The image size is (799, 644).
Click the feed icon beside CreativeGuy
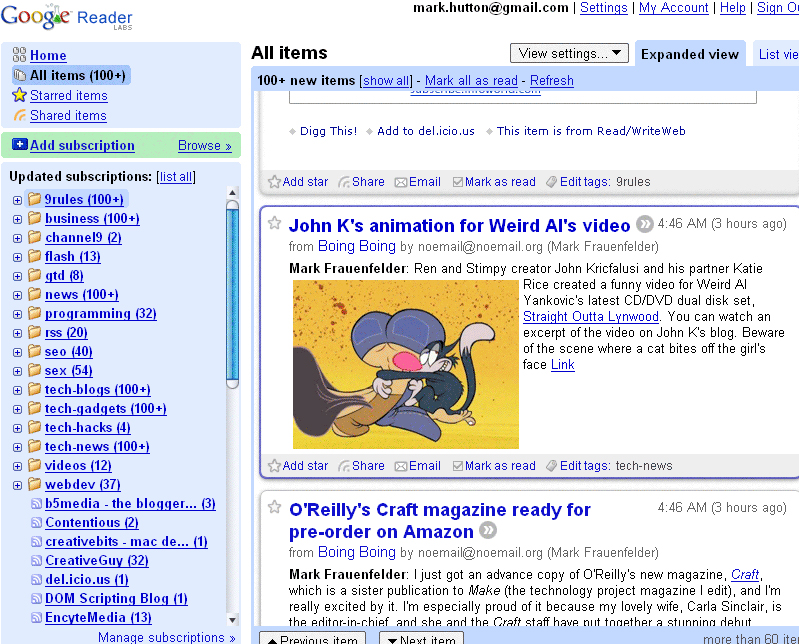click(36, 561)
